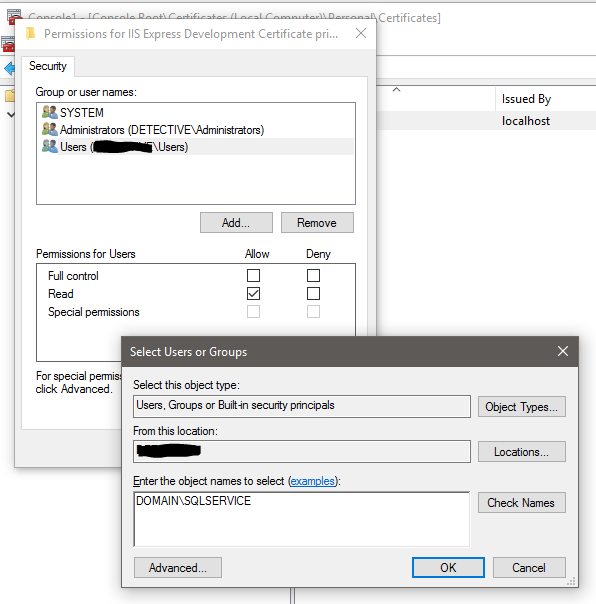Check Deny for Full control
This screenshot has height=604, width=596.
point(313,275)
